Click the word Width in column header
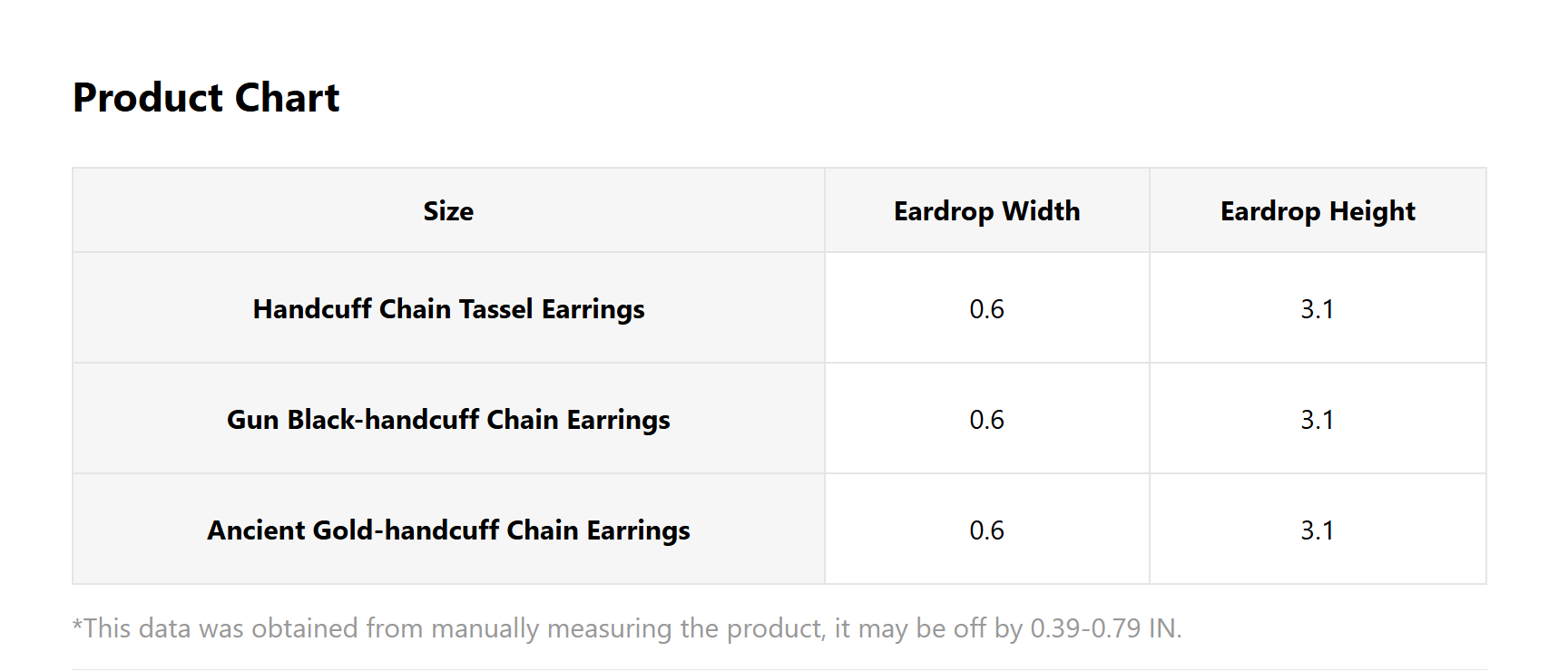The image size is (1568, 671). coord(1042,211)
